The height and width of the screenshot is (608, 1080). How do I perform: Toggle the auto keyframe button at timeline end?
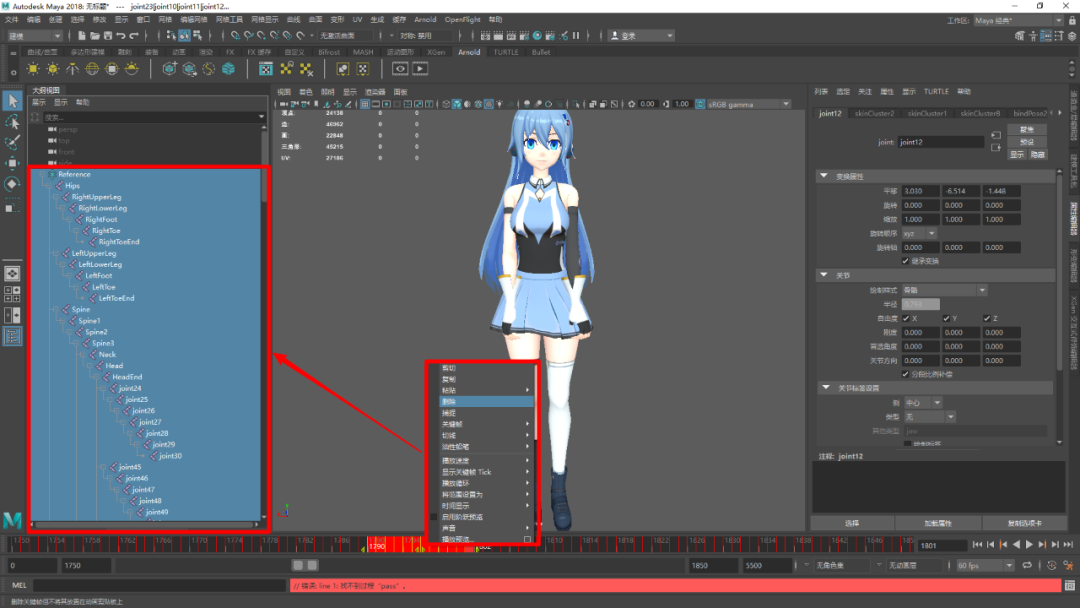pyautogui.click(x=1052, y=565)
